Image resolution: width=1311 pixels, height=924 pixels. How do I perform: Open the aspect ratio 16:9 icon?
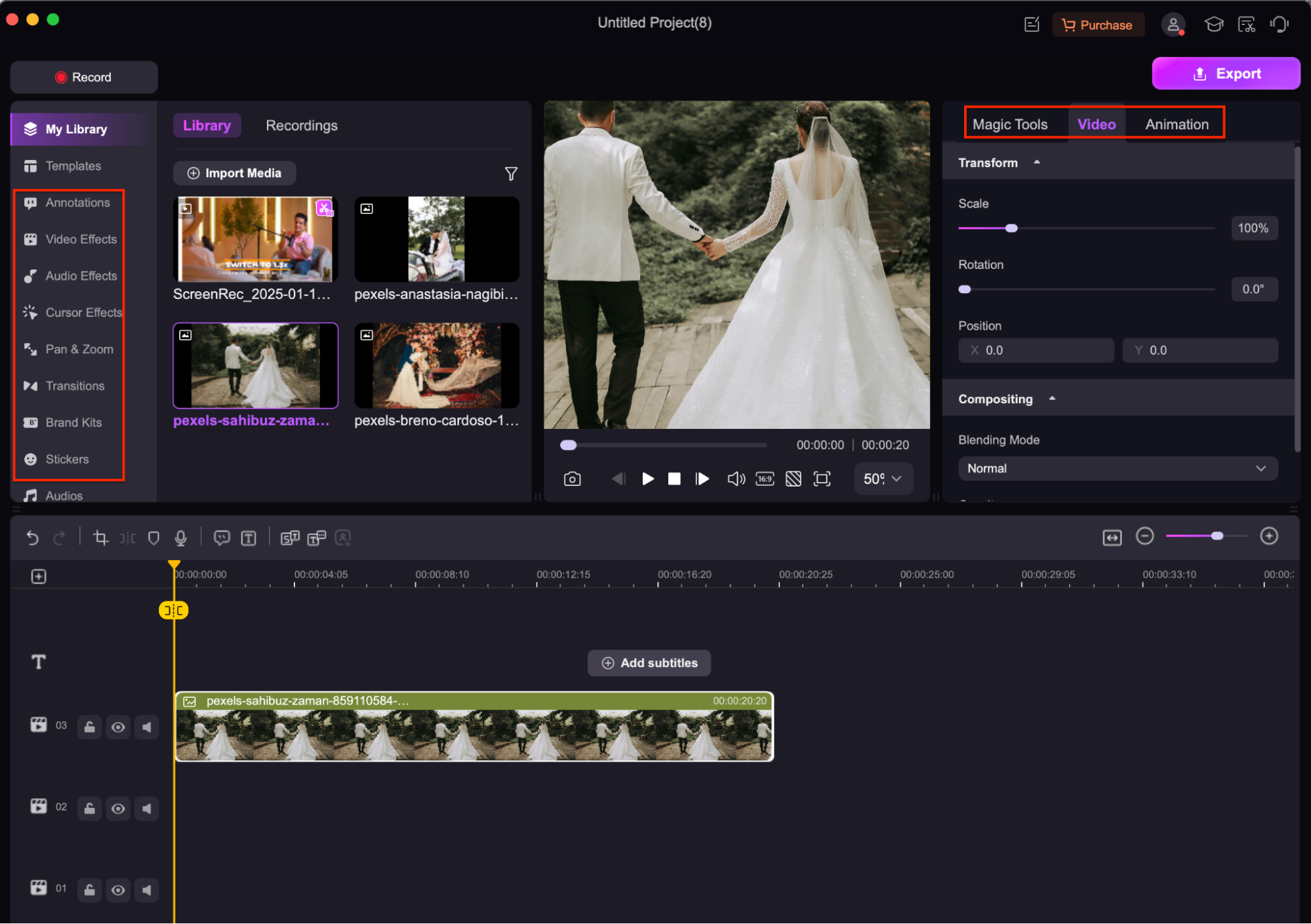click(765, 479)
